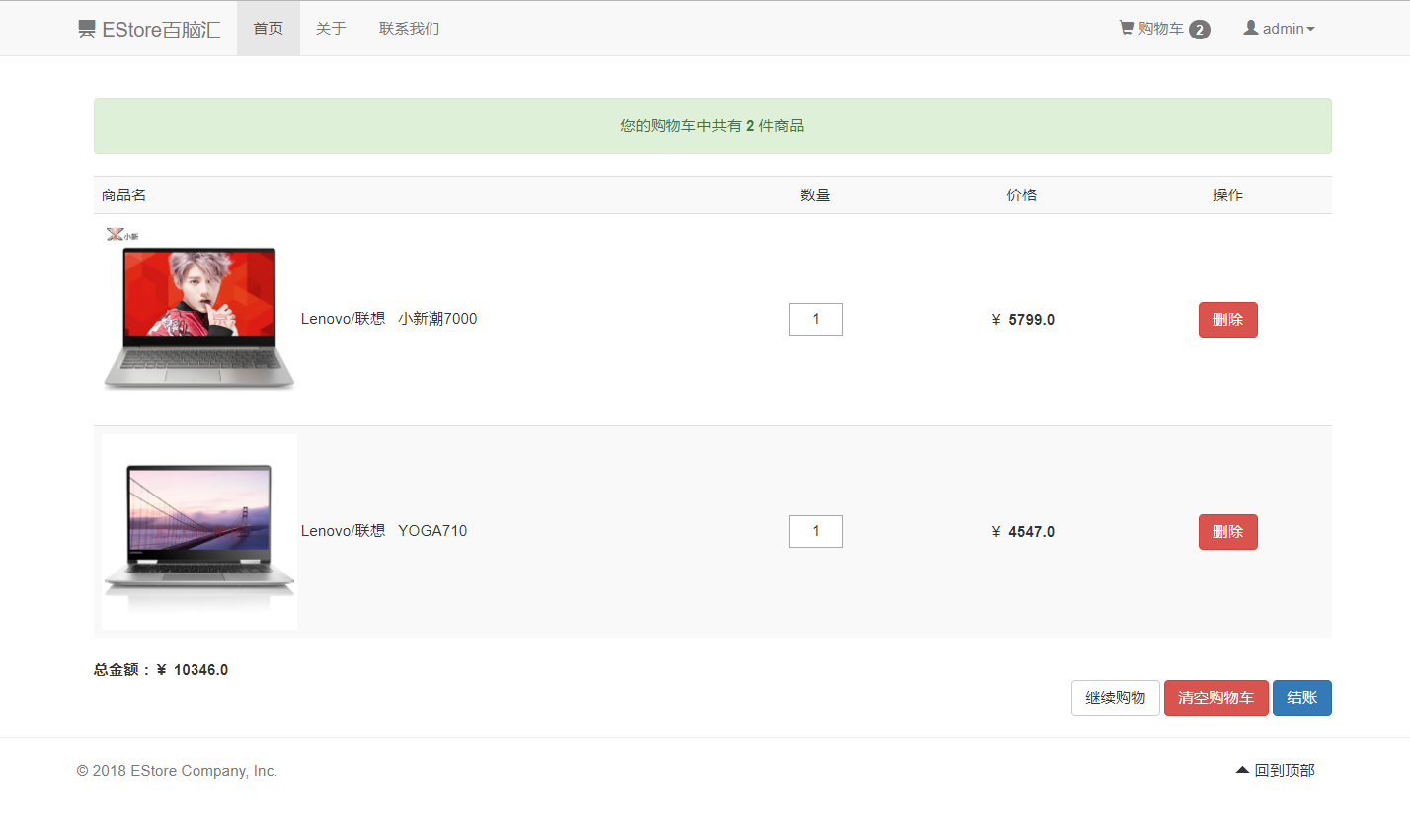Click the YOGA710 laptop thumbnail

pyautogui.click(x=199, y=532)
